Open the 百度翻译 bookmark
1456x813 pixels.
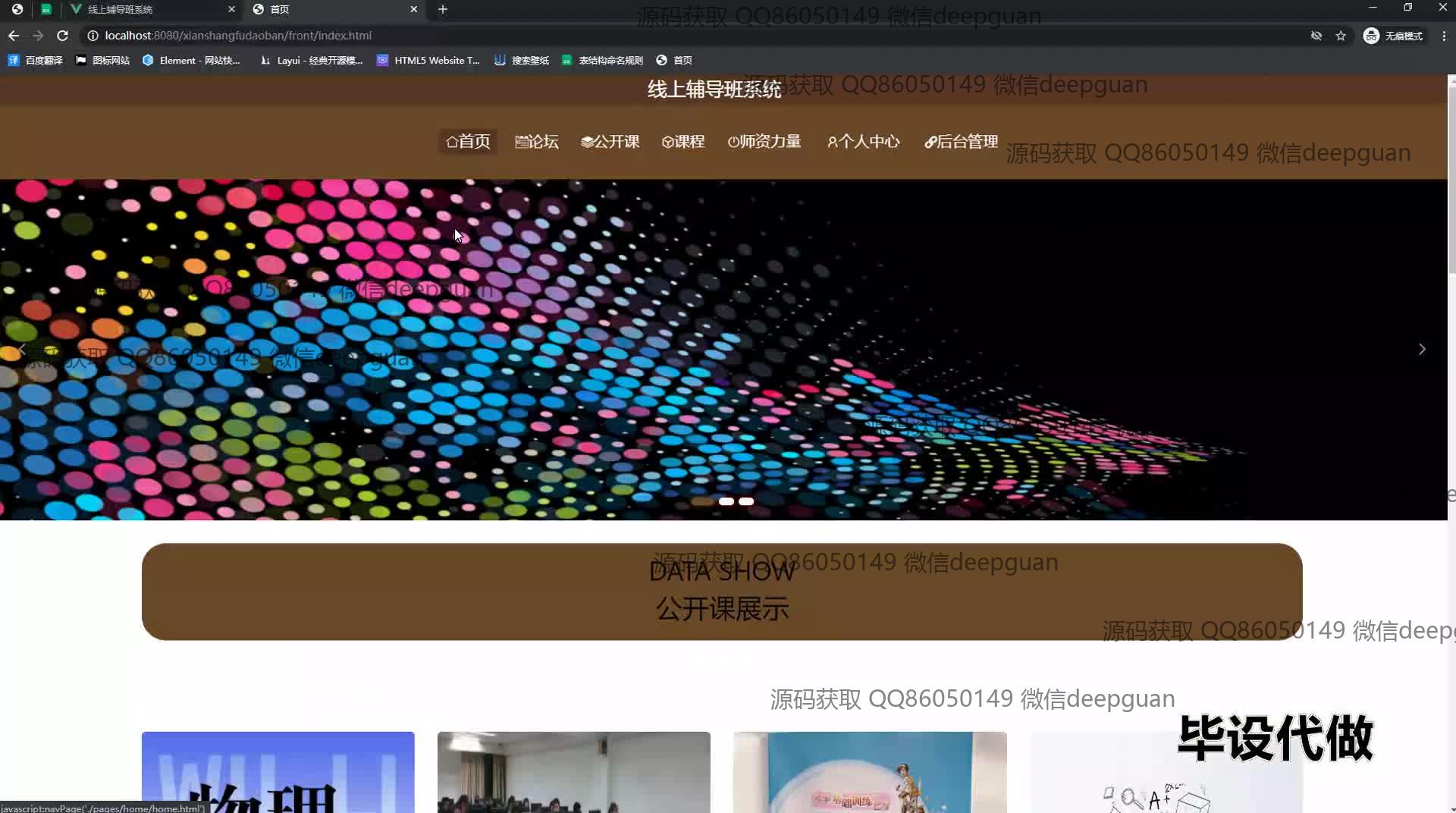(36, 61)
